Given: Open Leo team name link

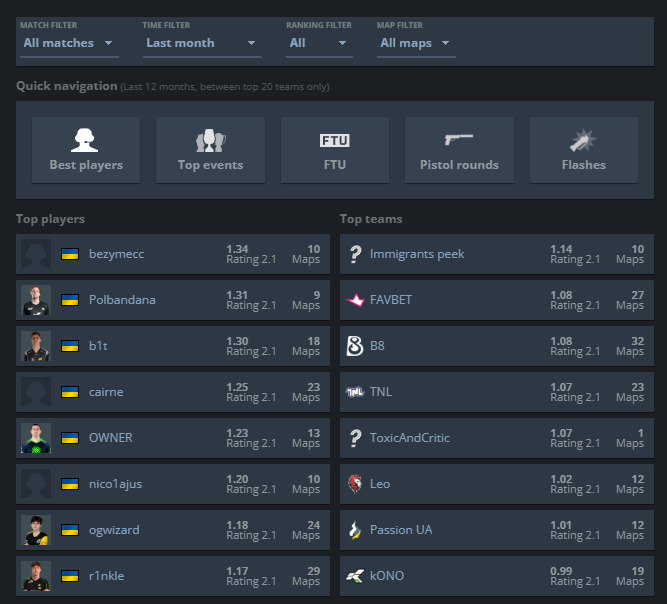Looking at the screenshot, I should pos(380,484).
